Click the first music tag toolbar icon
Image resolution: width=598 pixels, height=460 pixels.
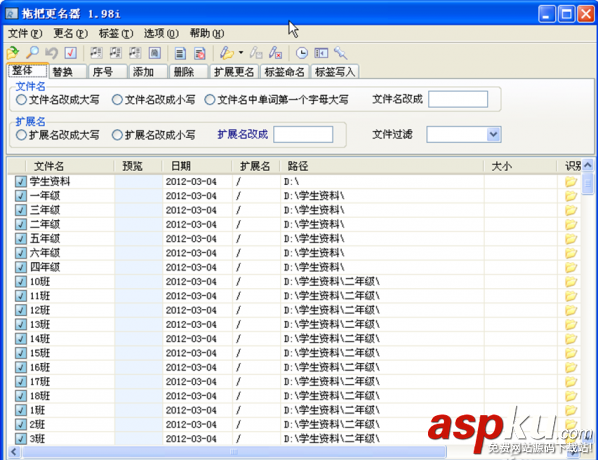[96, 53]
